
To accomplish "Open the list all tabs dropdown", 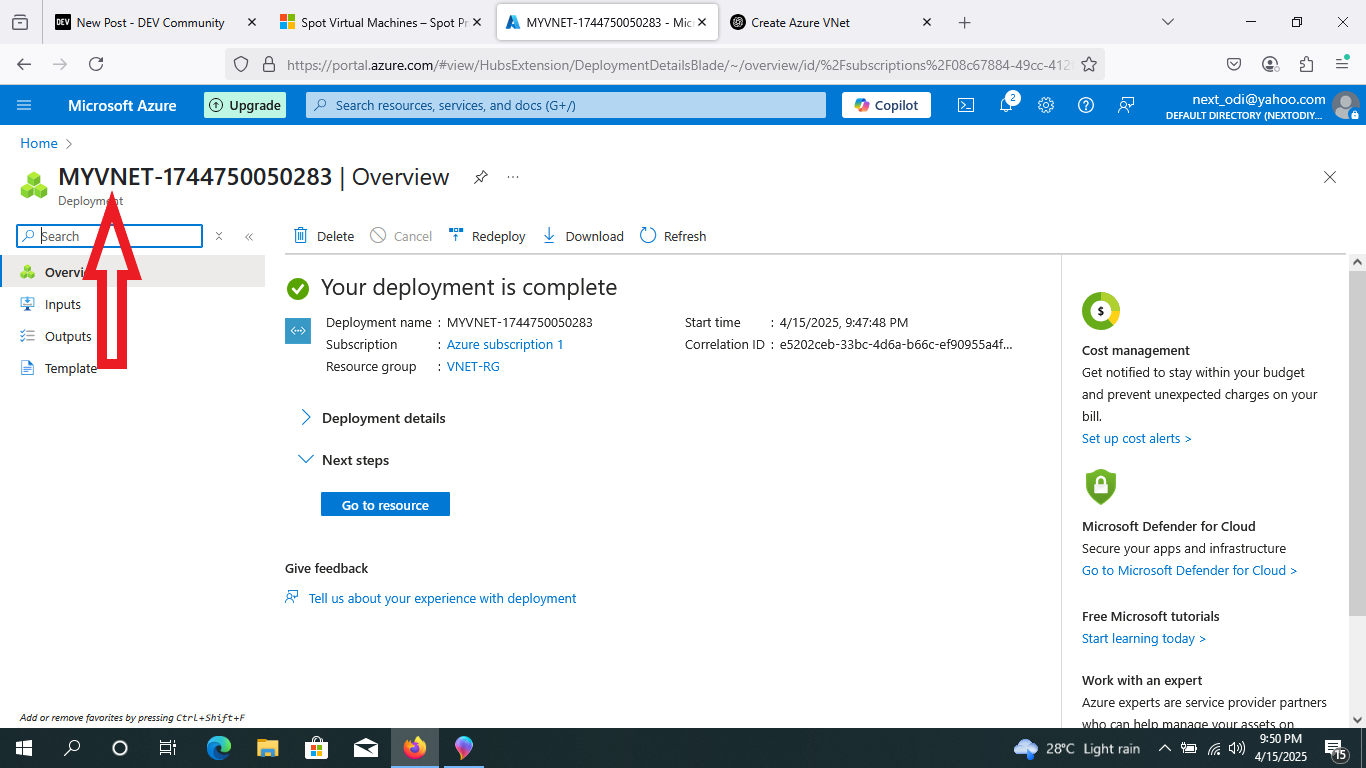I will (1168, 22).
